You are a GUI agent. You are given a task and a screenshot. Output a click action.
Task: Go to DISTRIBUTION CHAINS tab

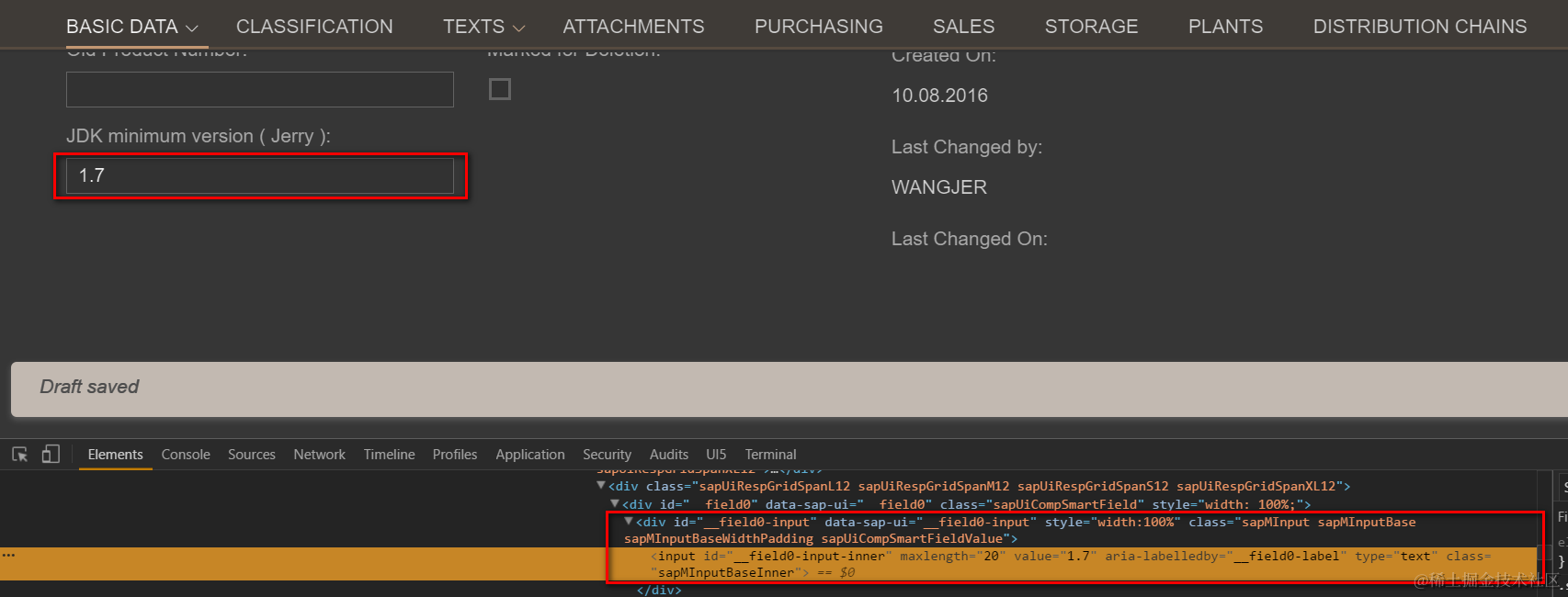[1420, 27]
